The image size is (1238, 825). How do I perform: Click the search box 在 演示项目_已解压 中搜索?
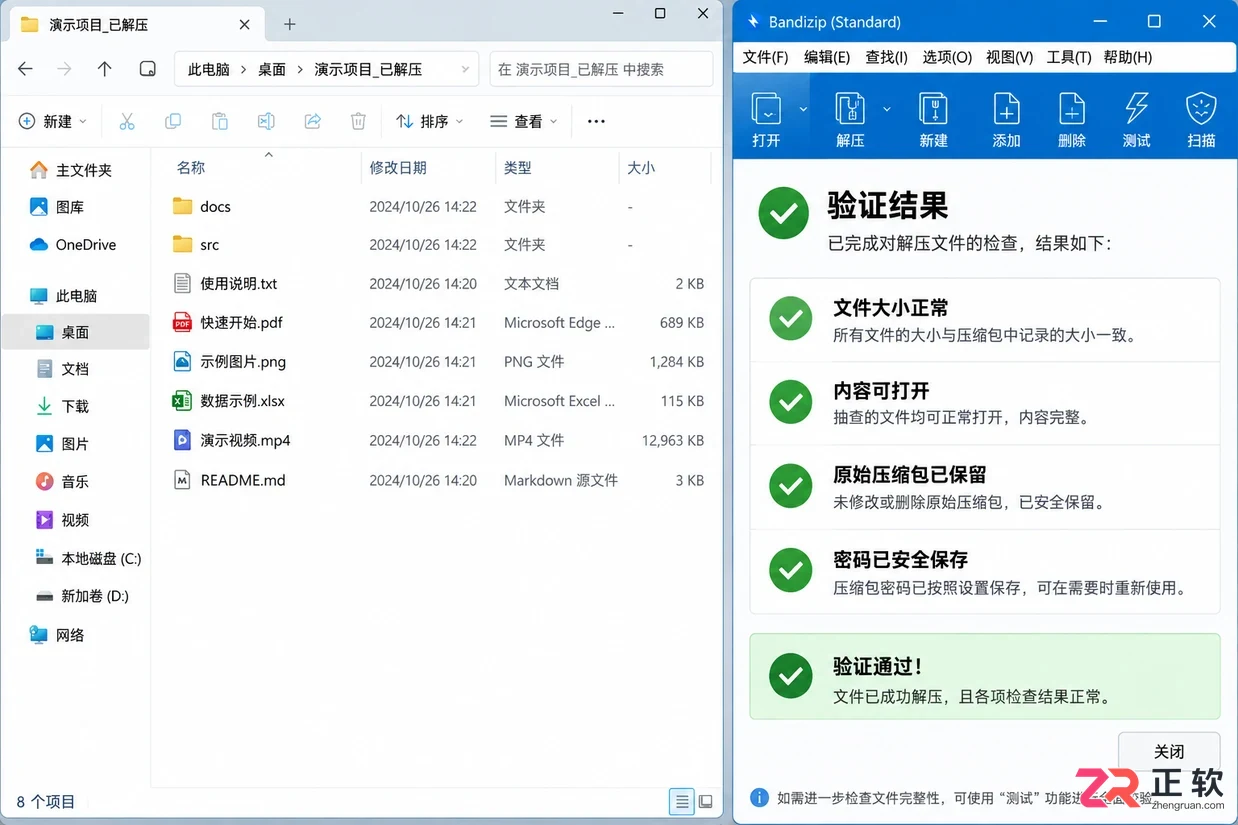(601, 69)
